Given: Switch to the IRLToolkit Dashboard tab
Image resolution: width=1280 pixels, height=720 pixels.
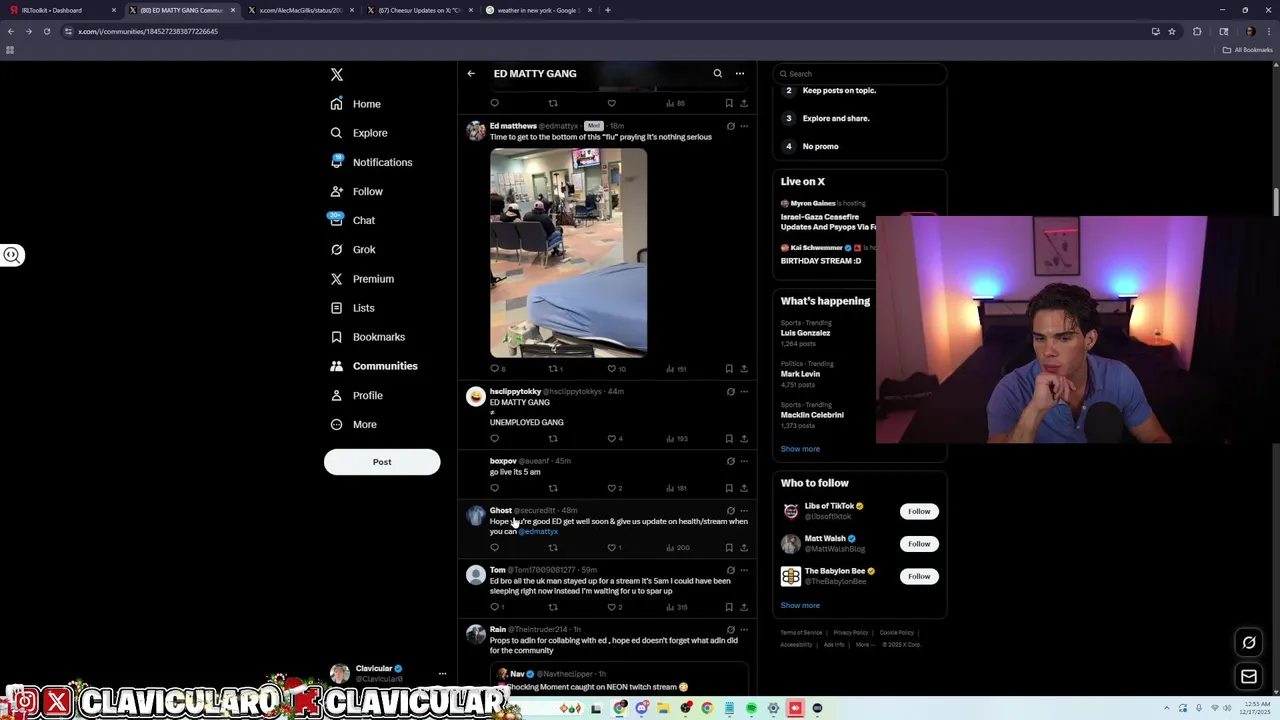Looking at the screenshot, I should [x=62, y=10].
